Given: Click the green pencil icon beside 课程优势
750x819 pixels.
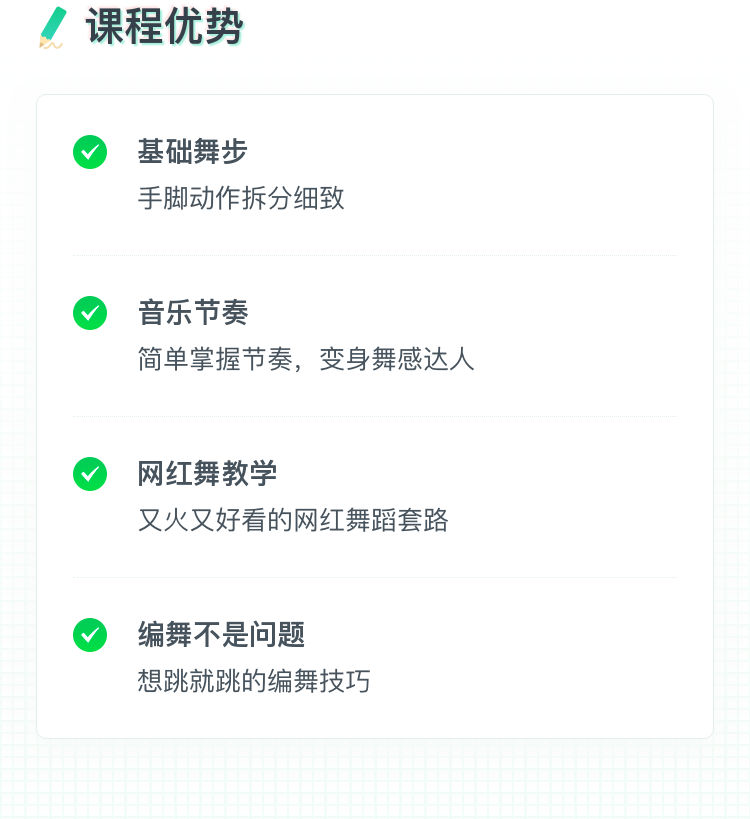Looking at the screenshot, I should tap(53, 27).
